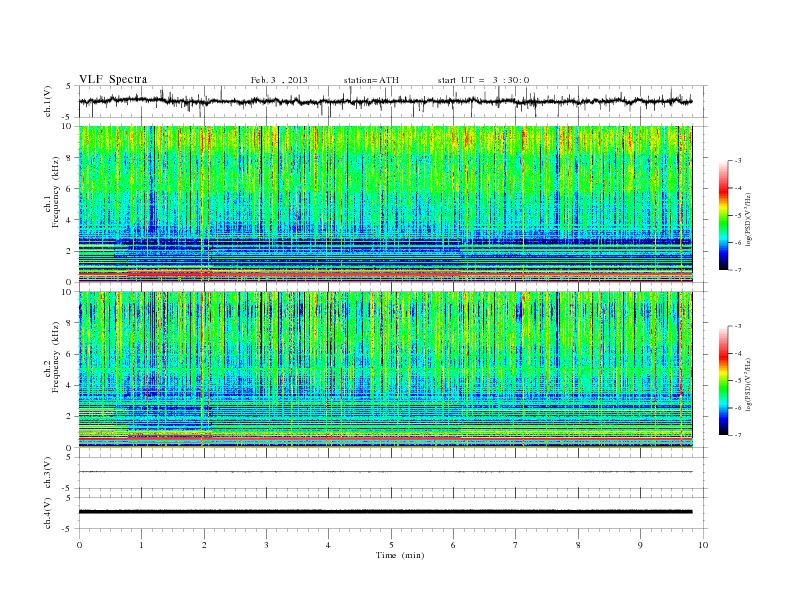This screenshot has width=792, height=612.
Task: Click the flat ch.3 voltage trace
Action: point(385,472)
